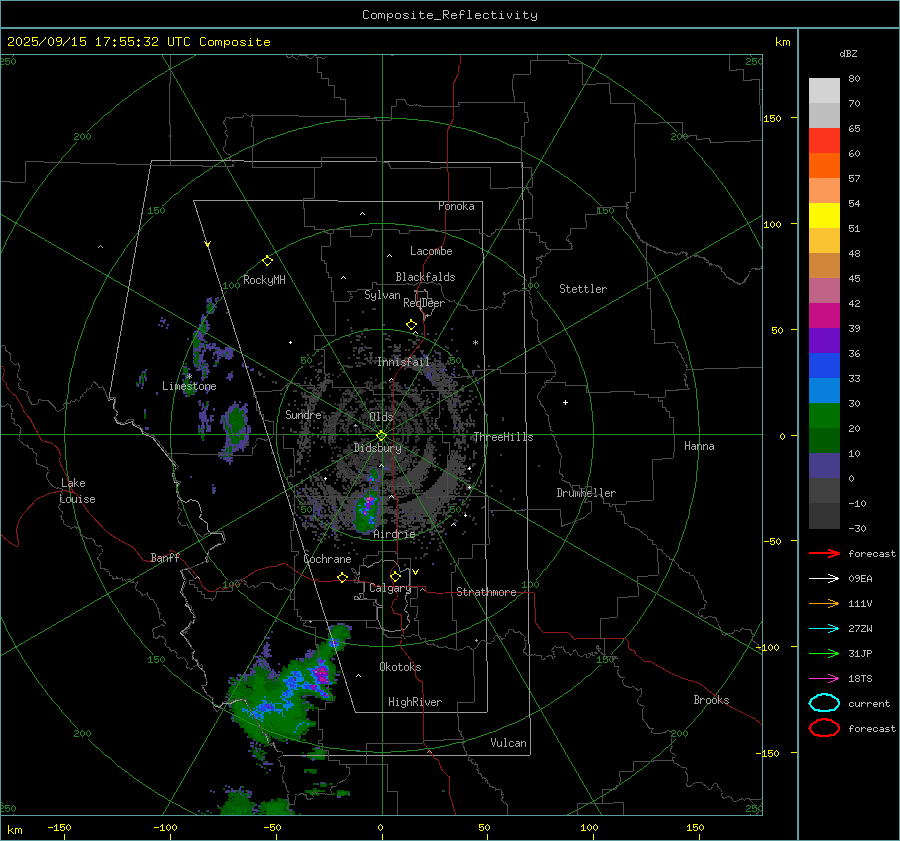Click the Didsbury label near radar center
900x841 pixels.
click(x=377, y=448)
